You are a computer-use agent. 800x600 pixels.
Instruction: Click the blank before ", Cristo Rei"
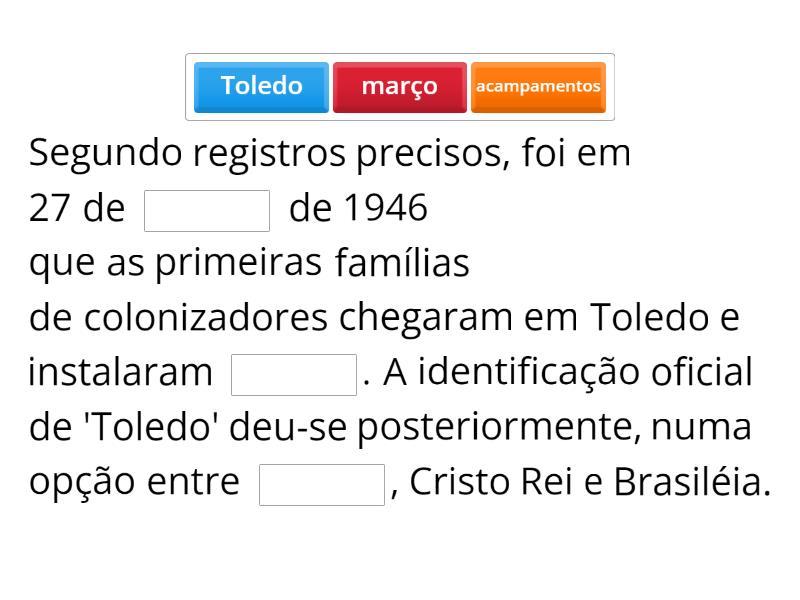[x=321, y=484]
